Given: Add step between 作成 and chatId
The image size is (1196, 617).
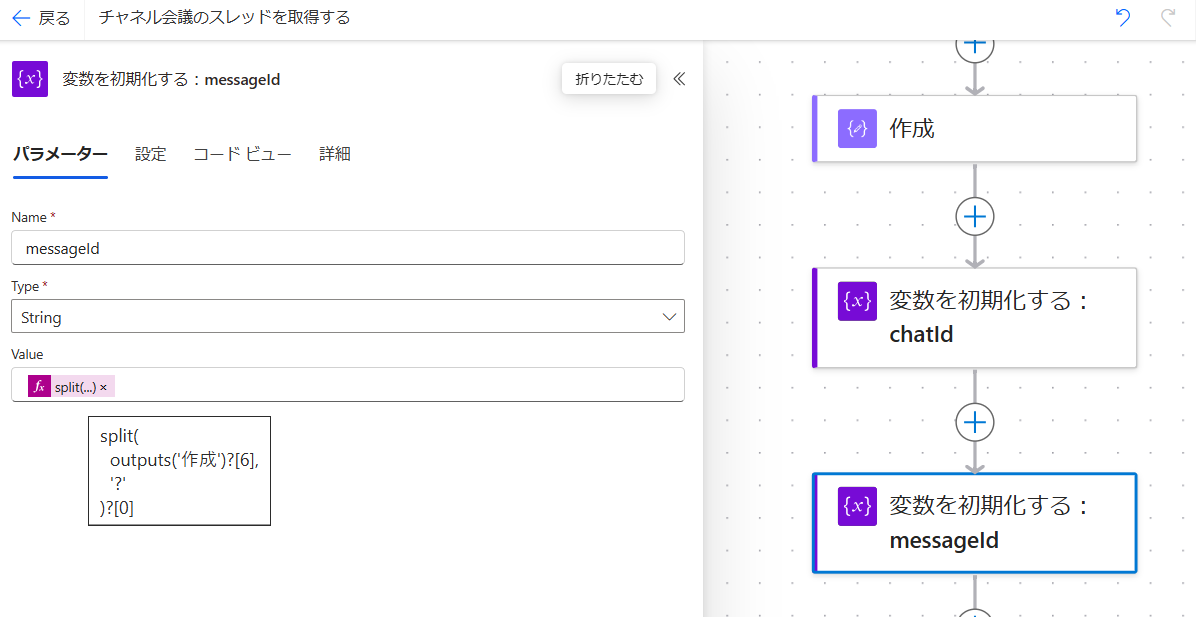Looking at the screenshot, I should pos(975,217).
